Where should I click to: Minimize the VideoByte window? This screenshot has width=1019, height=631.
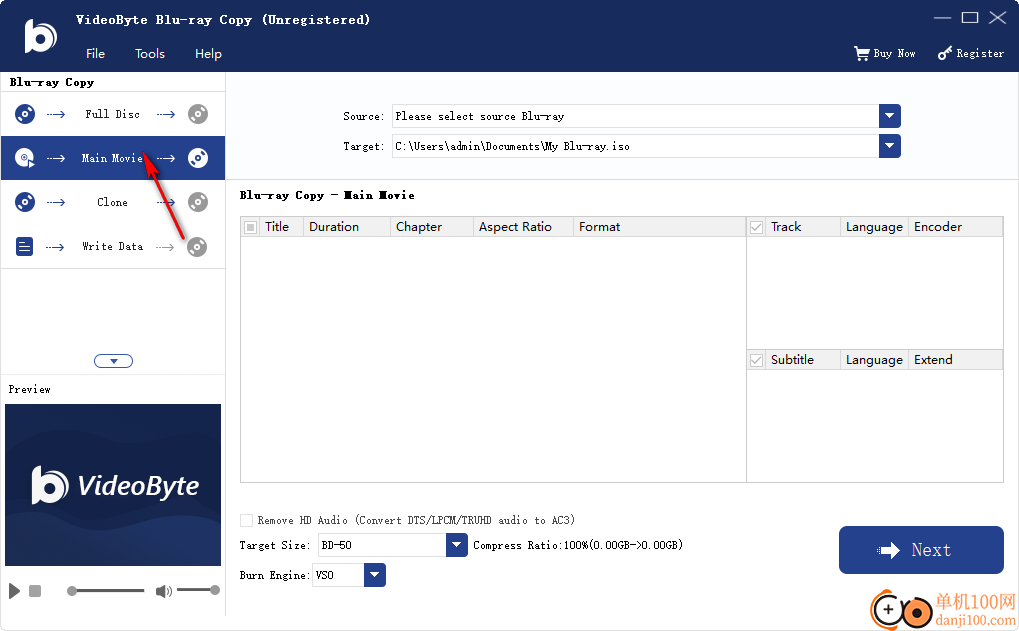pyautogui.click(x=942, y=18)
